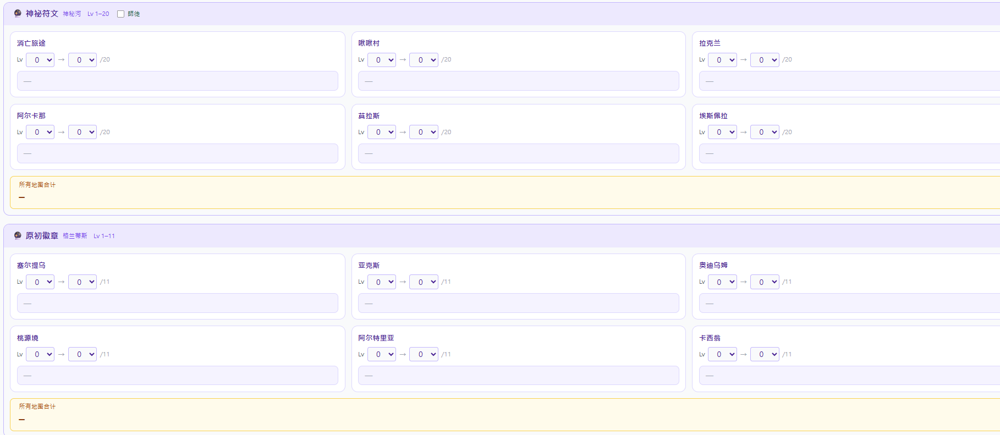The image size is (1000, 435).
Task: Open the starting level dropdown for 塞尔提乌
Action: [x=40, y=281]
